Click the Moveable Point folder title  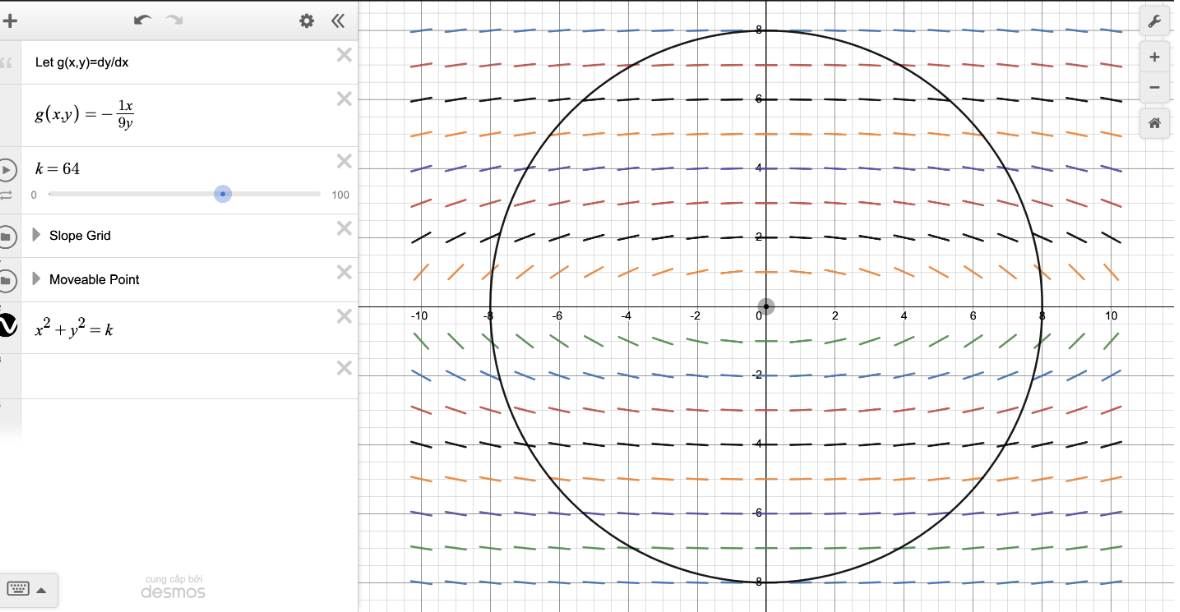click(x=94, y=279)
